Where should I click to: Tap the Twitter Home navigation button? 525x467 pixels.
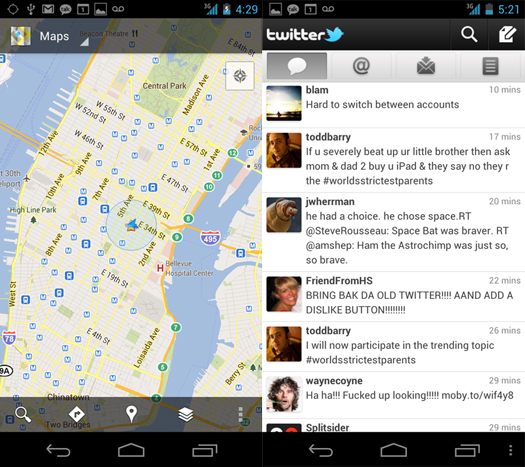(393, 450)
